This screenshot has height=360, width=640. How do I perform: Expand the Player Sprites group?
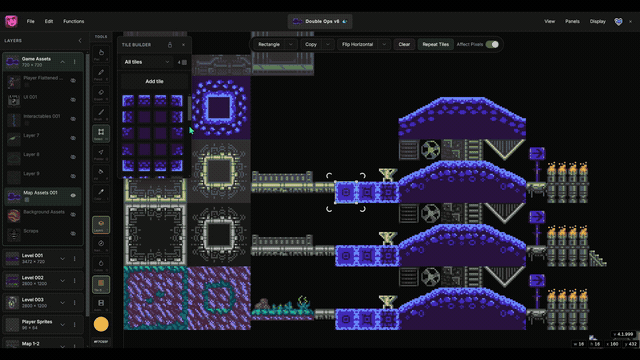(x=62, y=324)
